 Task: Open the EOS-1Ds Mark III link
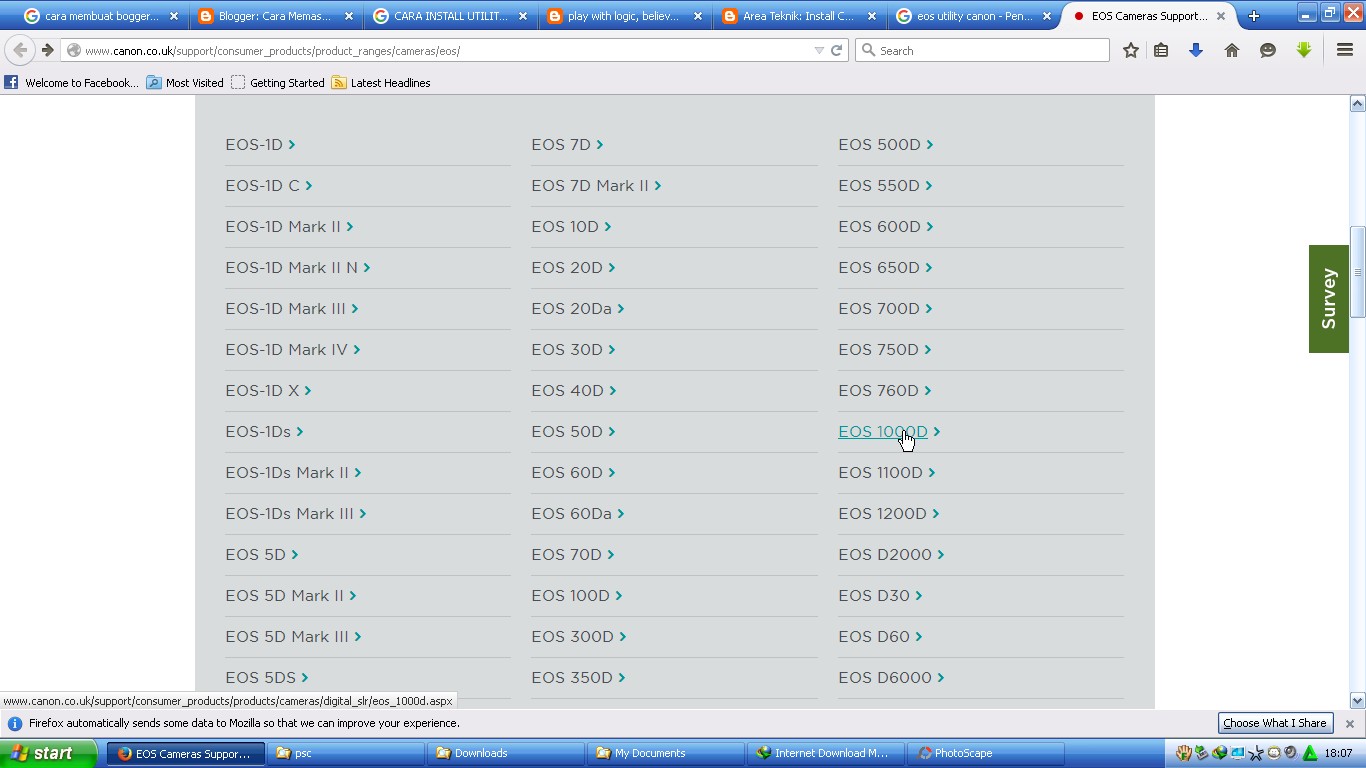tap(296, 514)
